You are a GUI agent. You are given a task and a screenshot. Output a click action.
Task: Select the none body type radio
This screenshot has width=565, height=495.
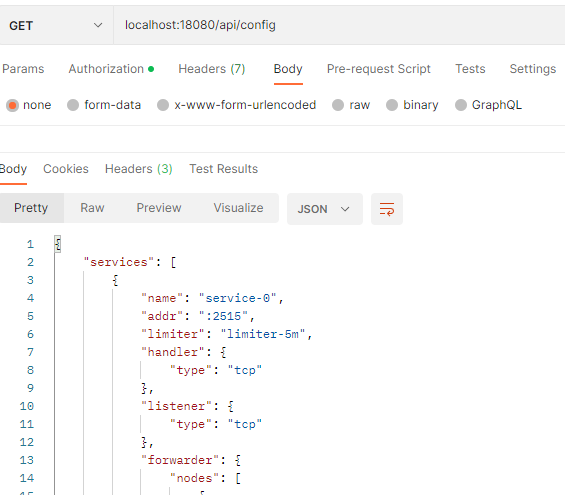(12, 105)
